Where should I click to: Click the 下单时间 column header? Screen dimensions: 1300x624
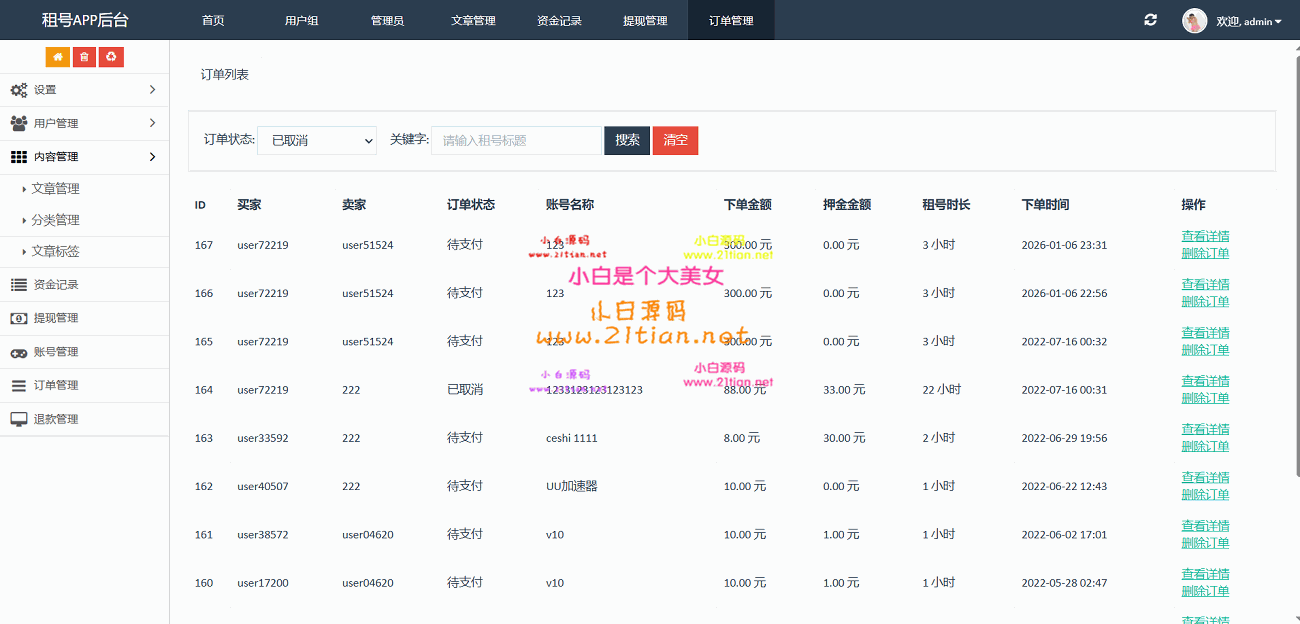click(x=1045, y=205)
